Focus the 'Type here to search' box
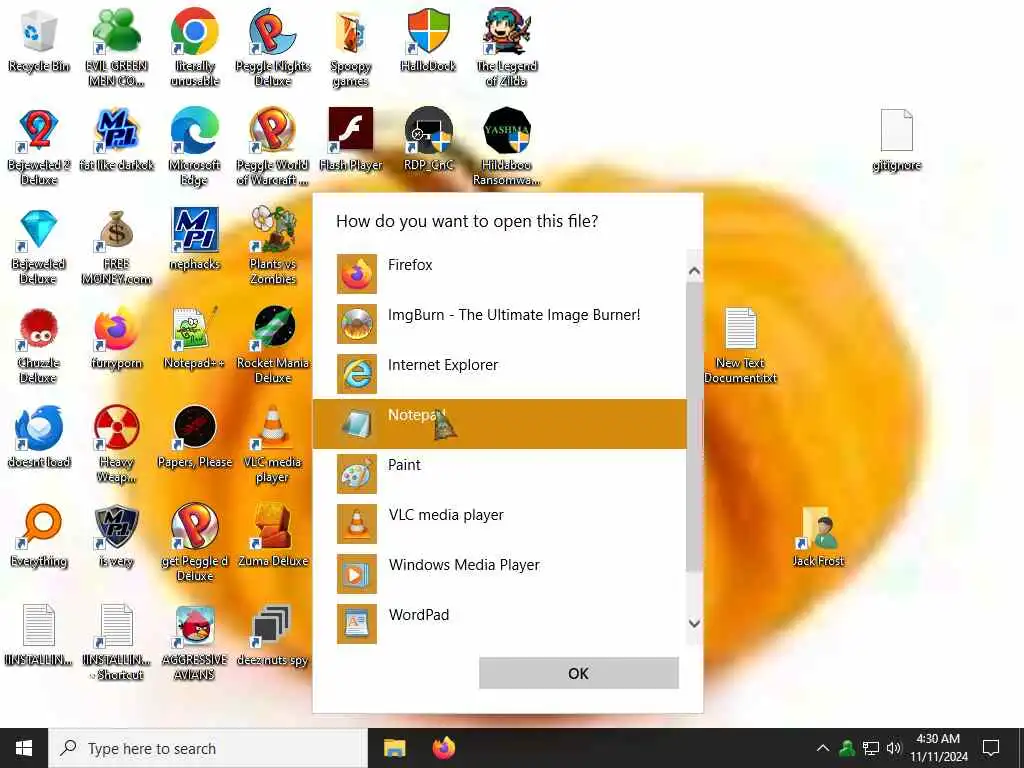This screenshot has height=768, width=1024. (x=208, y=748)
